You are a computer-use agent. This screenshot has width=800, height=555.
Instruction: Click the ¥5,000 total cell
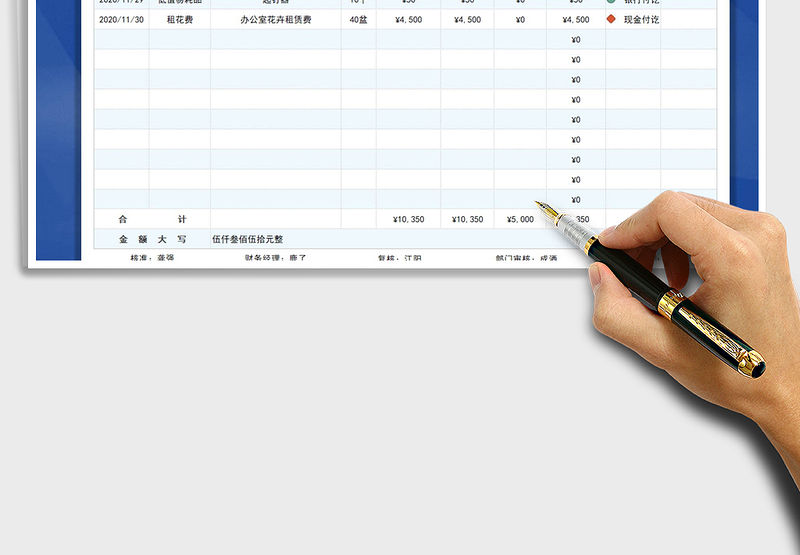(520, 219)
